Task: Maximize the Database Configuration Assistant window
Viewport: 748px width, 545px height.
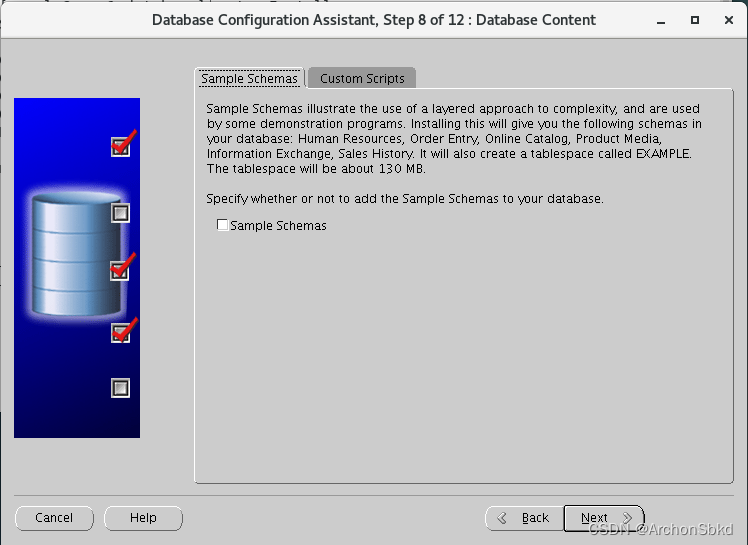Action: [695, 20]
